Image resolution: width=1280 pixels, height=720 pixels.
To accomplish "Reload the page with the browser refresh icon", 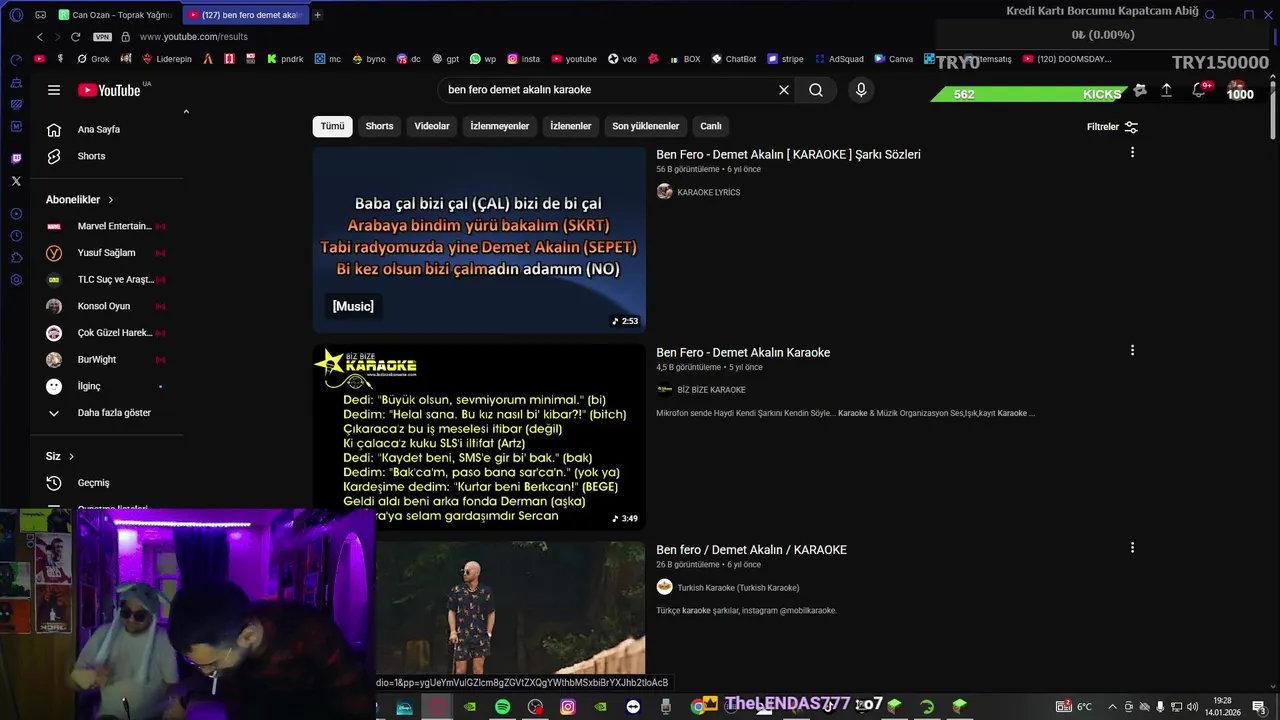I will point(75,37).
